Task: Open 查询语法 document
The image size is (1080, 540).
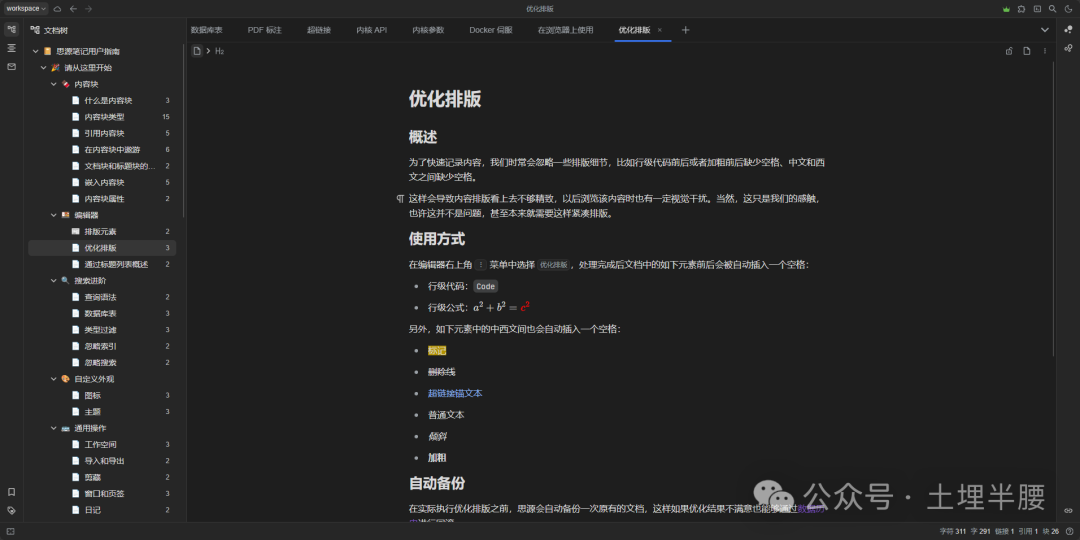Action: pos(102,297)
